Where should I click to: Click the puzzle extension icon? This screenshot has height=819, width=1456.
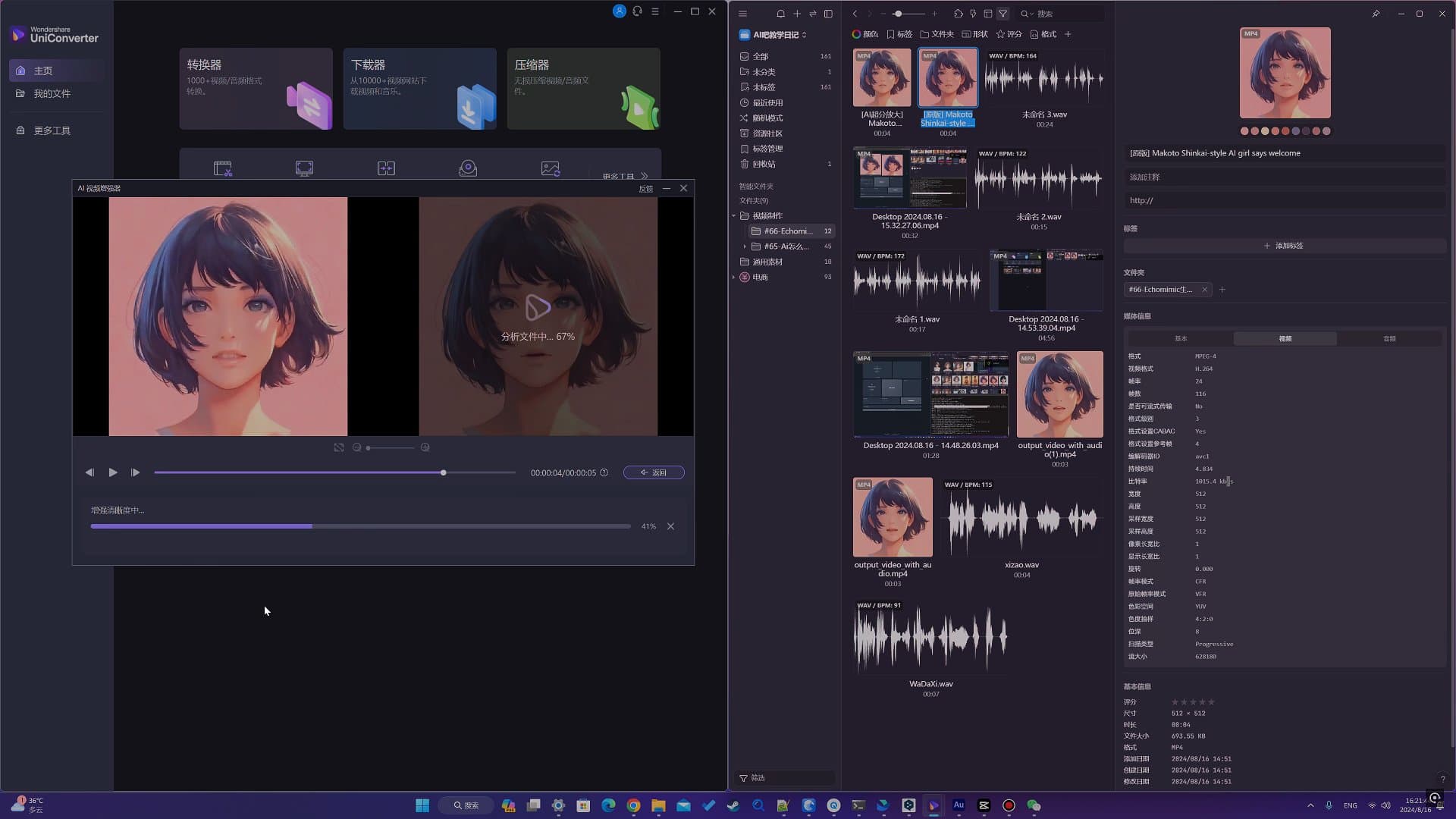click(959, 14)
